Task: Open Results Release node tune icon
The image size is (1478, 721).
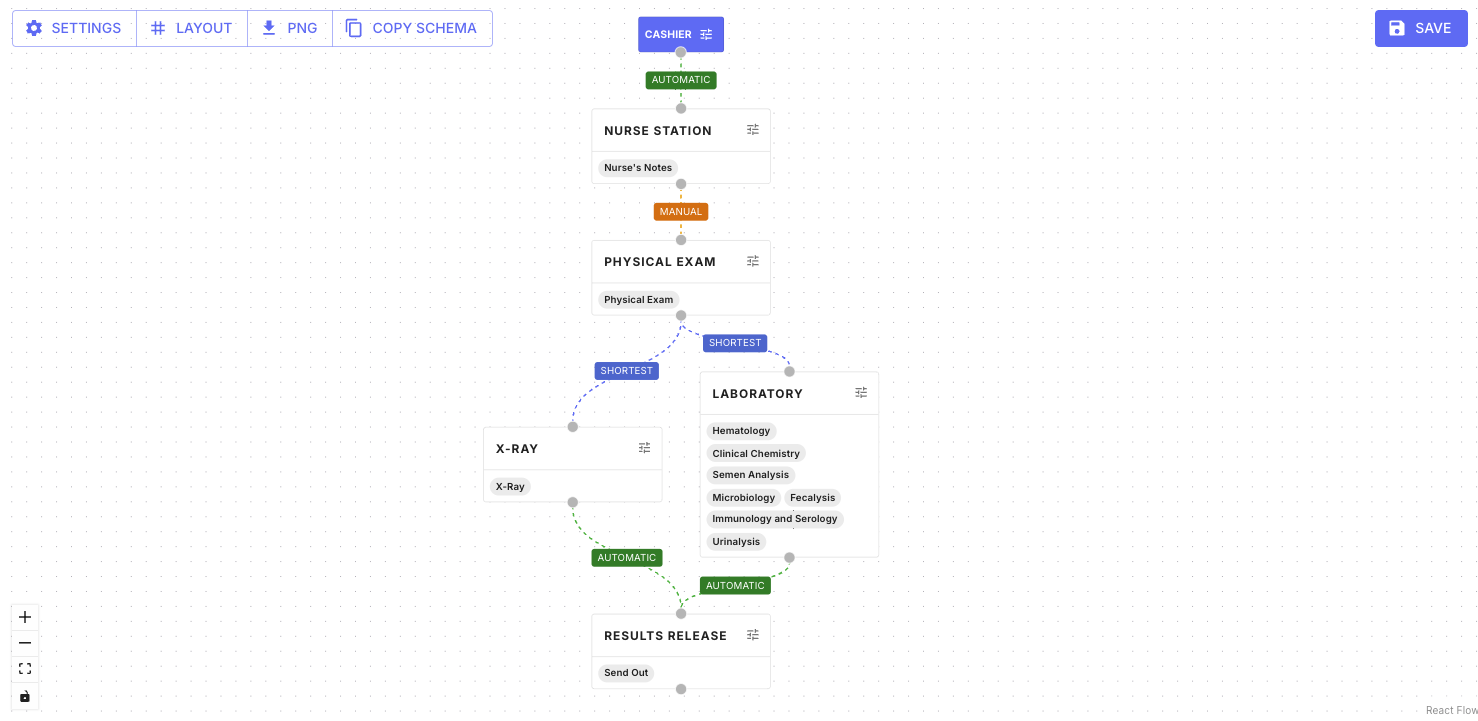Action: 753,635
